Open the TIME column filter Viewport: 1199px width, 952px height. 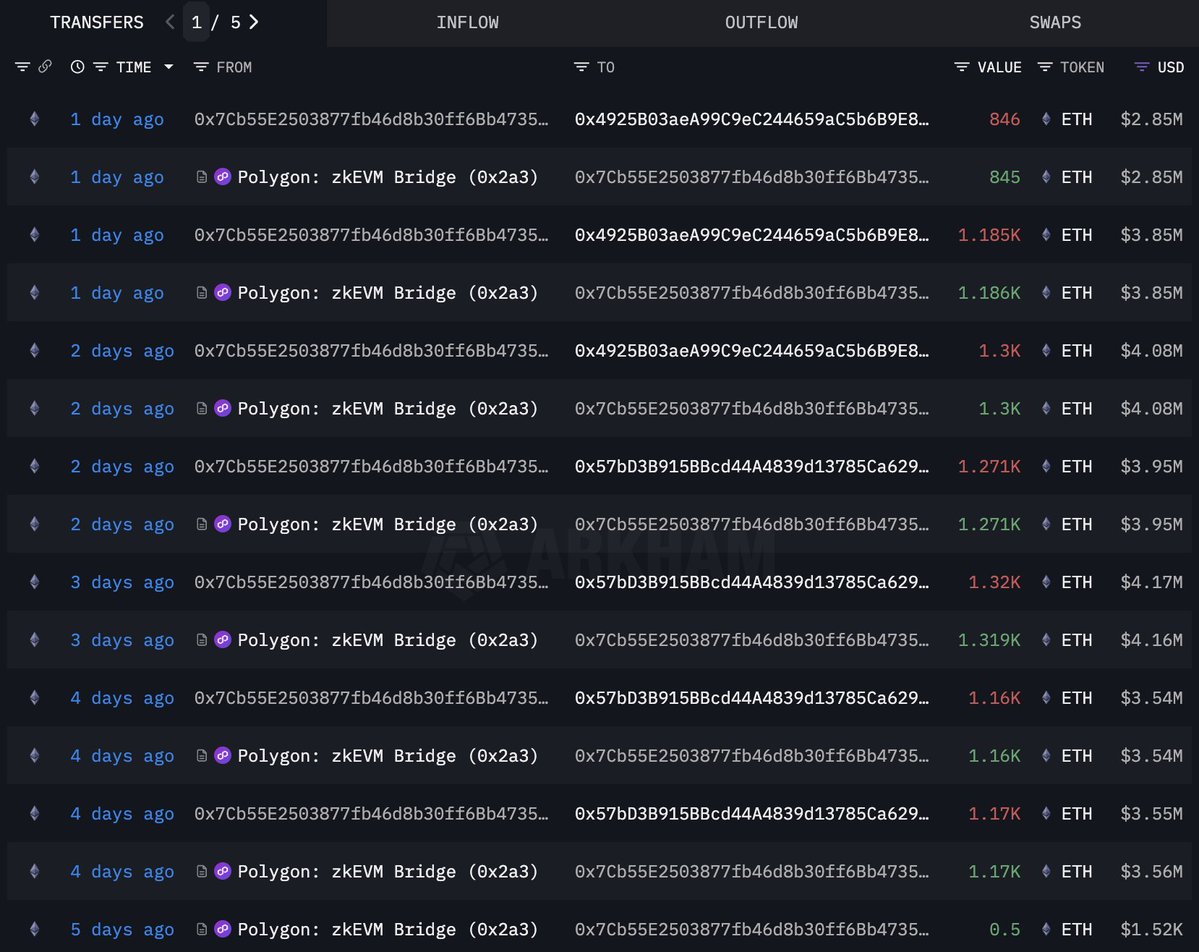(x=100, y=67)
